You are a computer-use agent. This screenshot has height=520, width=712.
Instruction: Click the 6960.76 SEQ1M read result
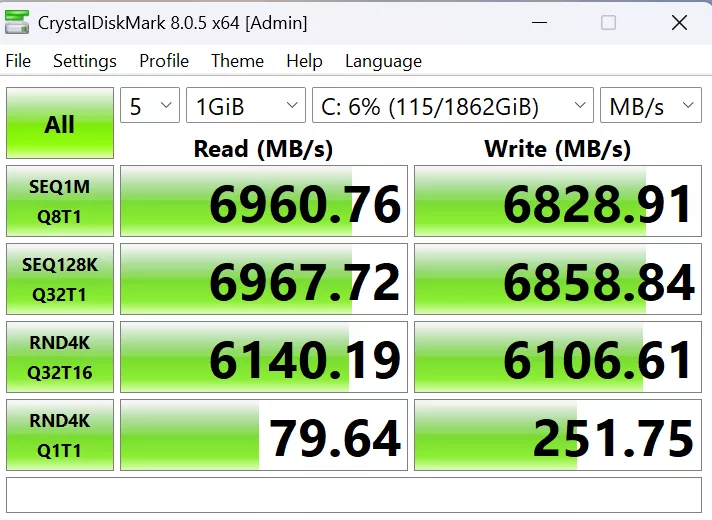coord(264,201)
